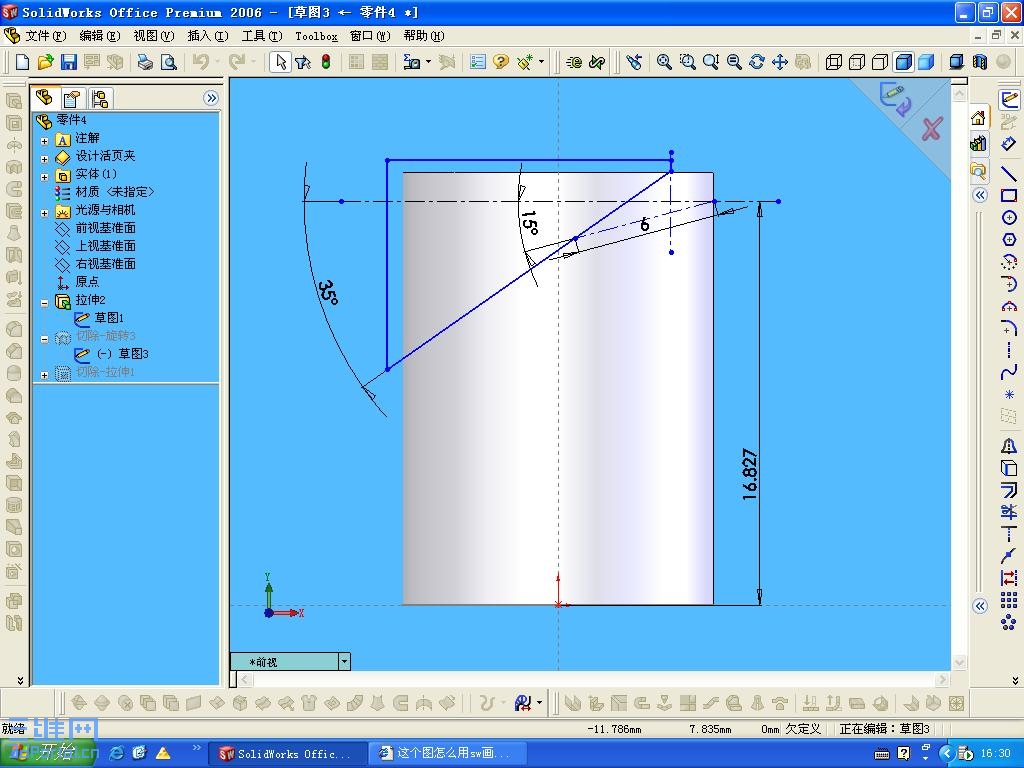Viewport: 1024px width, 768px height.
Task: Expand the 实体(1) folder
Action: coord(44,176)
